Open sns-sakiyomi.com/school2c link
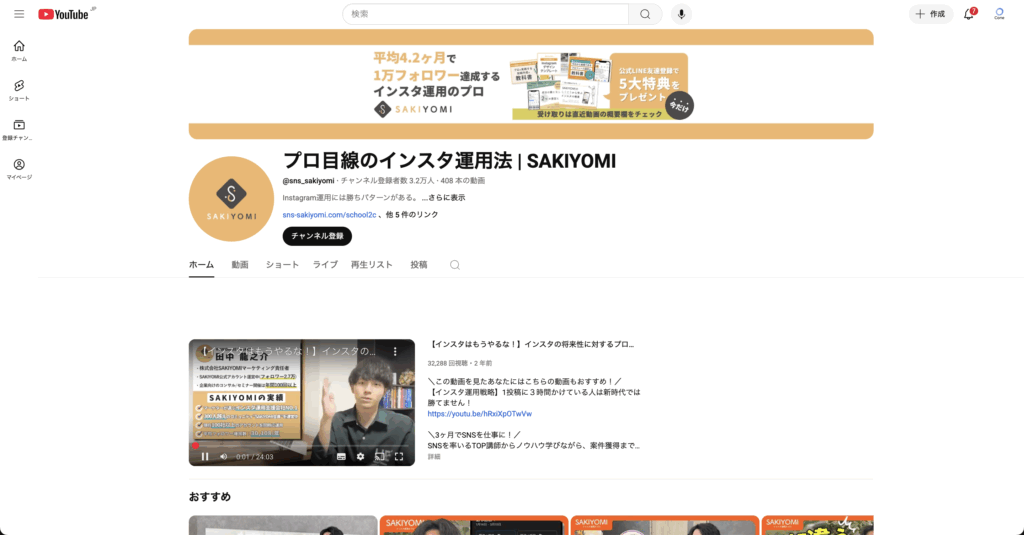Viewport: 1024px width, 535px height. tap(329, 214)
